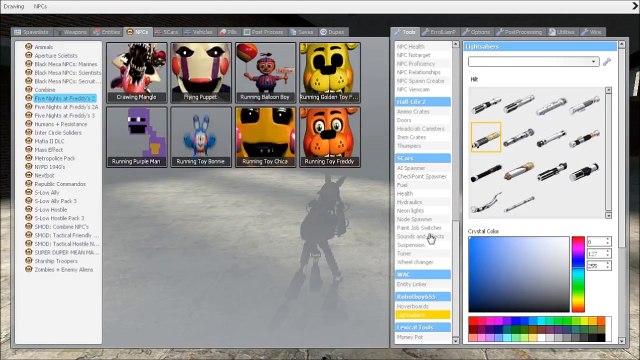Select Five Nights at Freddy's 3 category
This screenshot has width=640, height=360.
coord(64,116)
